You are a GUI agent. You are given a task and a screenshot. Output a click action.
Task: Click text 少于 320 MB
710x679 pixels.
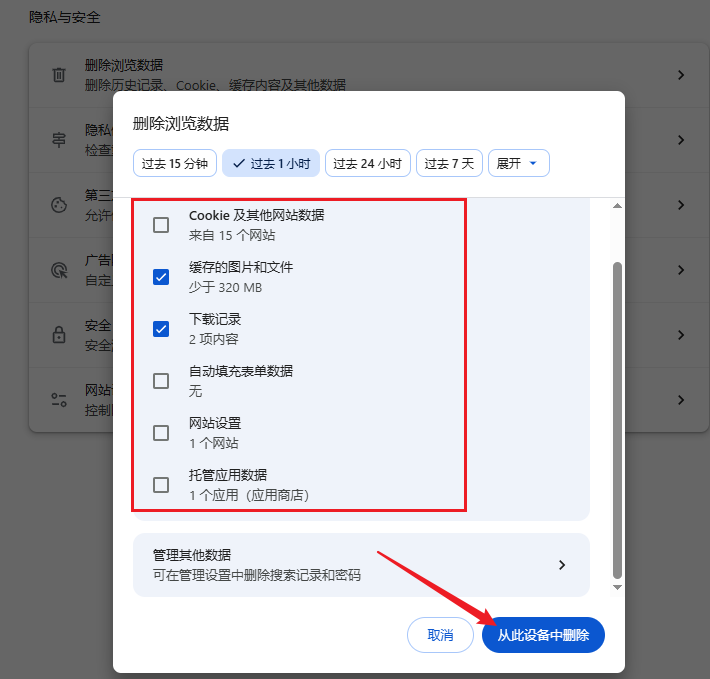coord(225,287)
